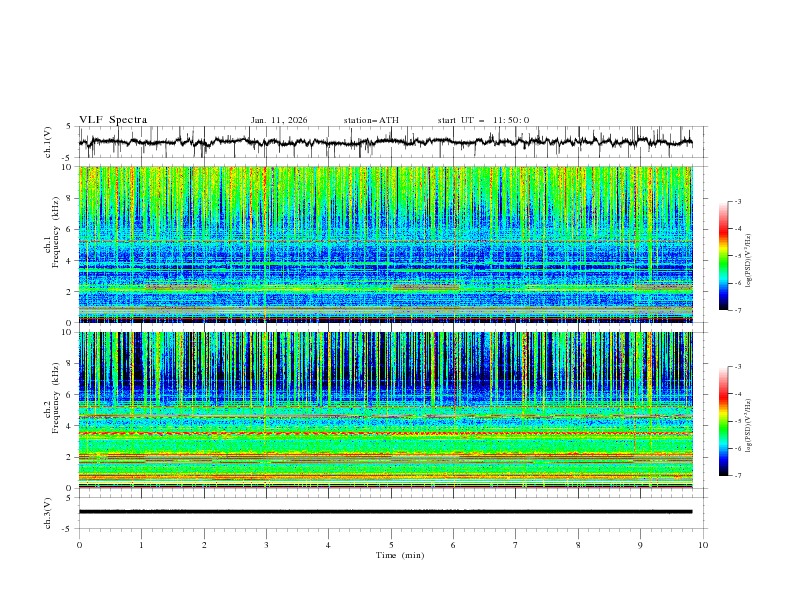Click time axis tick label "1"
The image size is (792, 612).
141,545
